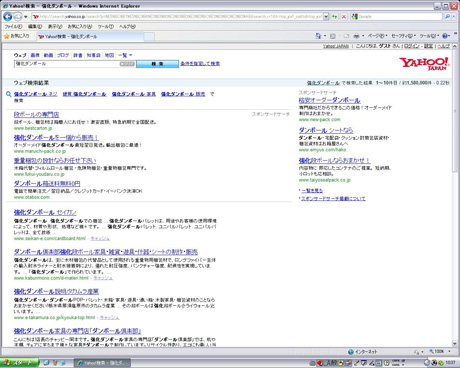Viewport: 460px width, 368px height.
Task: Click the blue Help question mark icon
Action: [445, 36]
